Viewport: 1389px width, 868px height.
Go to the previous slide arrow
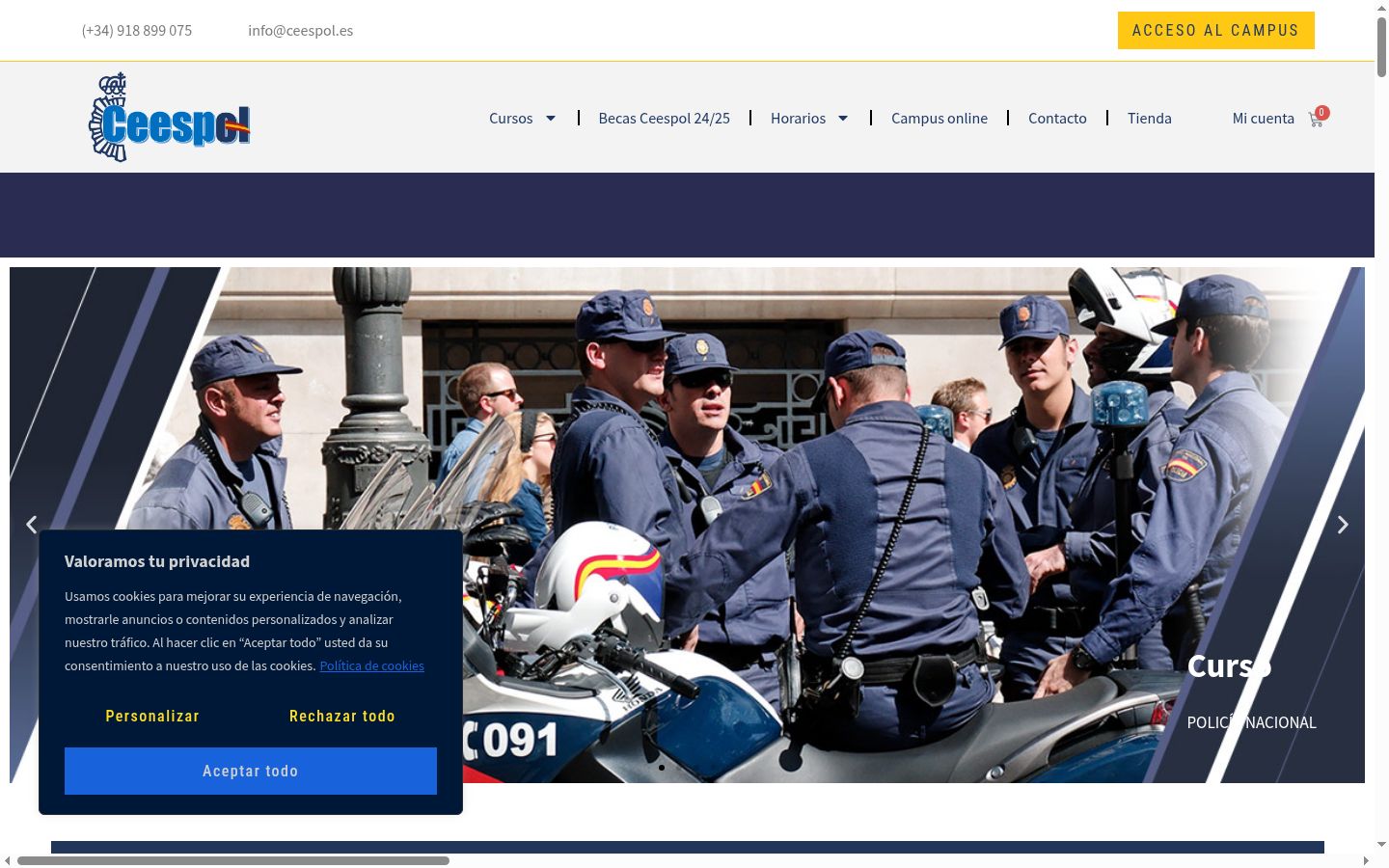pos(32,525)
